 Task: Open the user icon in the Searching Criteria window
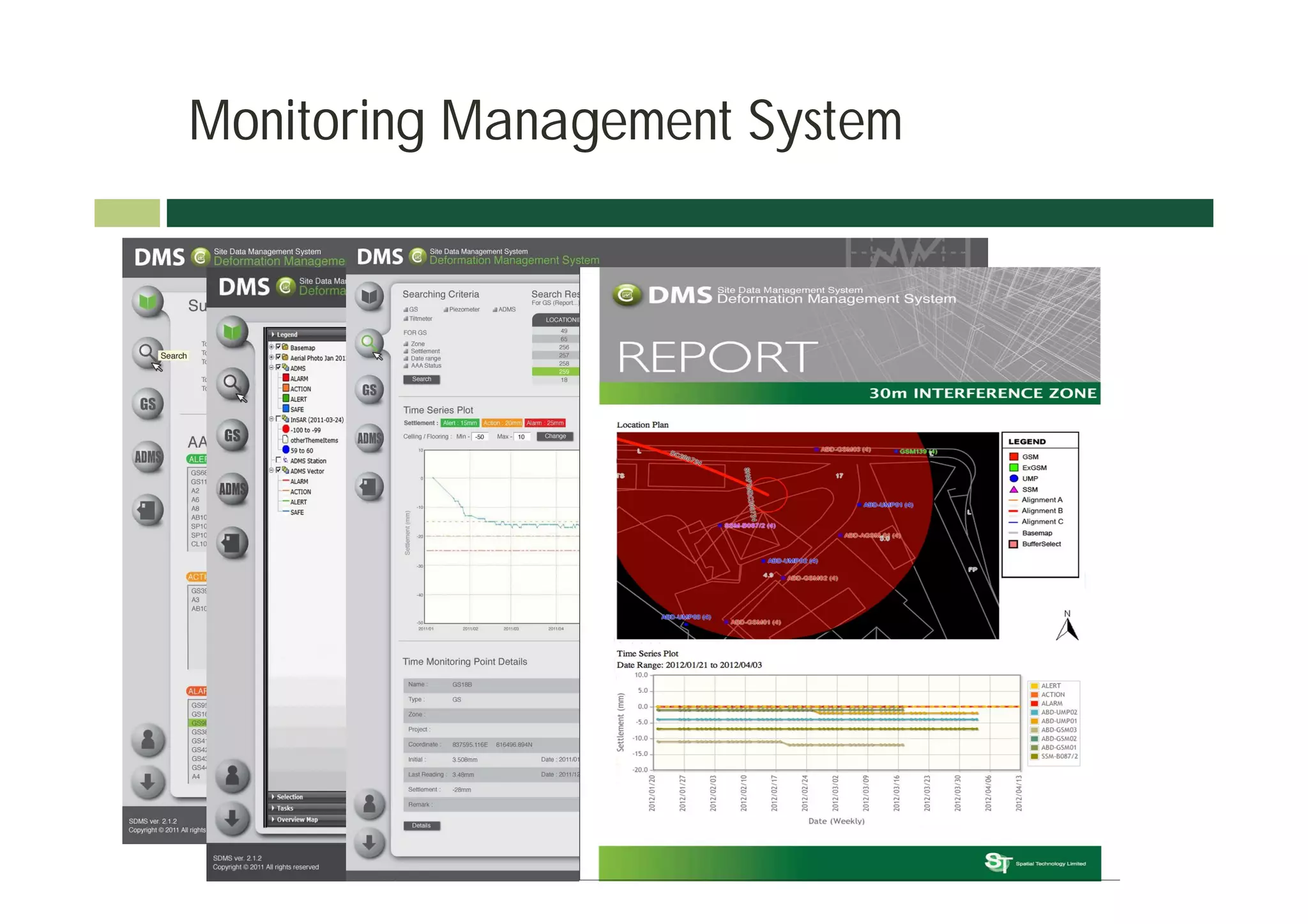point(369,804)
